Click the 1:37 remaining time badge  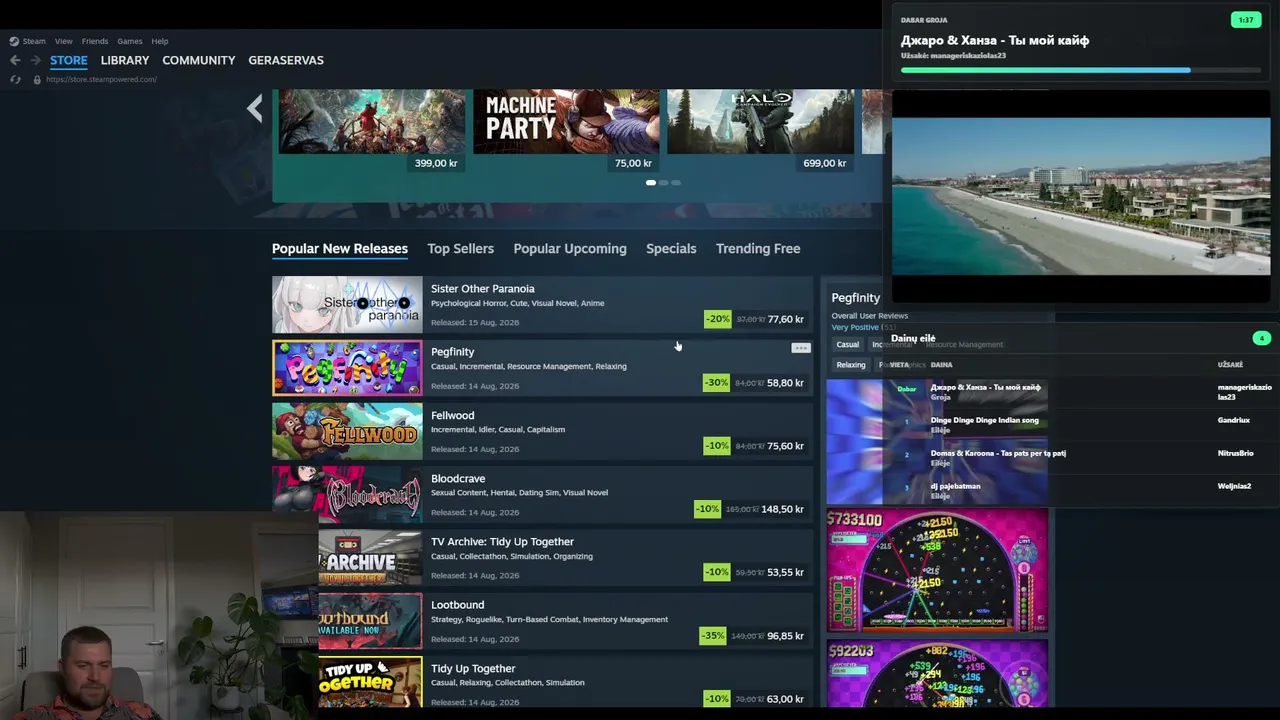click(1246, 20)
